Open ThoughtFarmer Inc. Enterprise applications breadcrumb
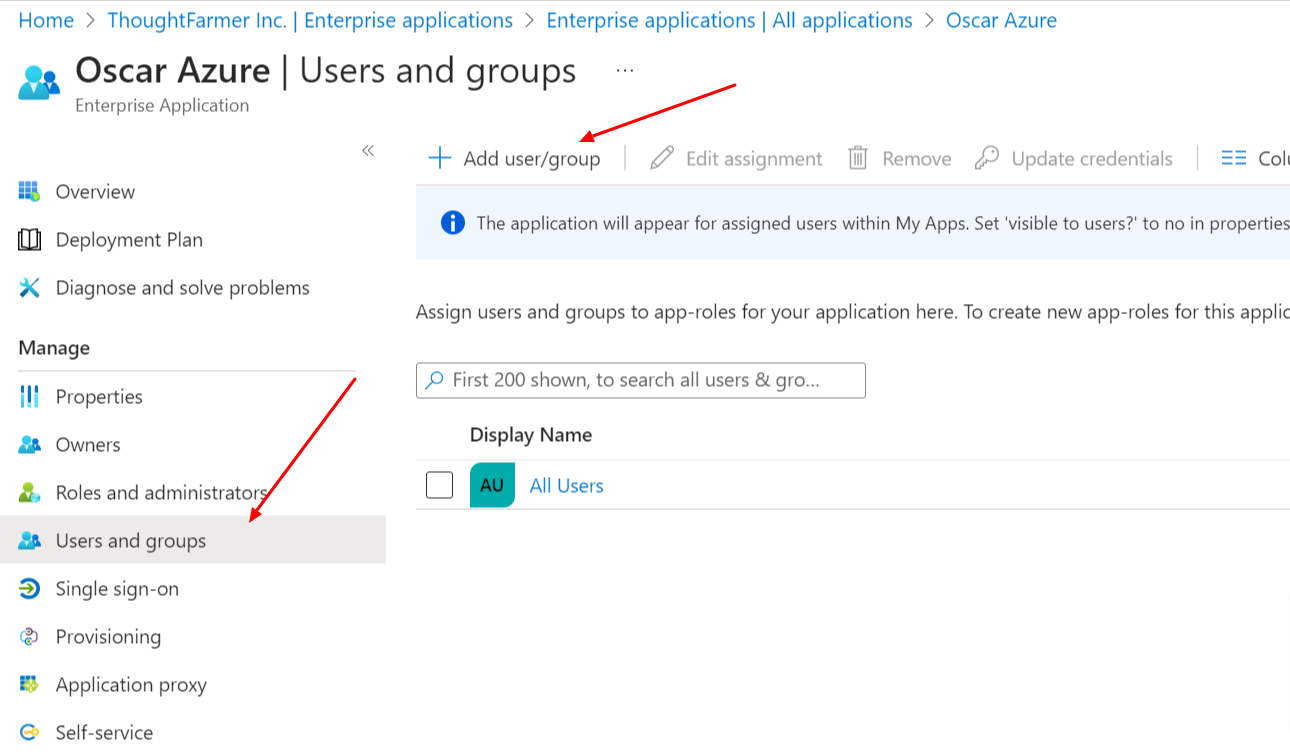The image size is (1290, 756). tap(310, 20)
